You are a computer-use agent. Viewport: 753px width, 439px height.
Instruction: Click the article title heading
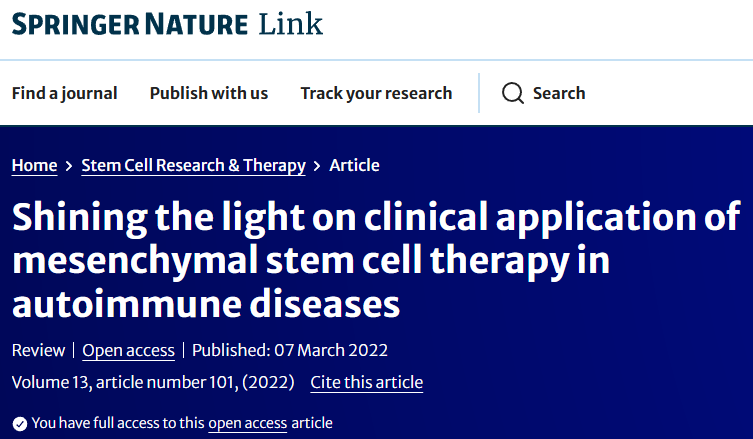pos(375,259)
